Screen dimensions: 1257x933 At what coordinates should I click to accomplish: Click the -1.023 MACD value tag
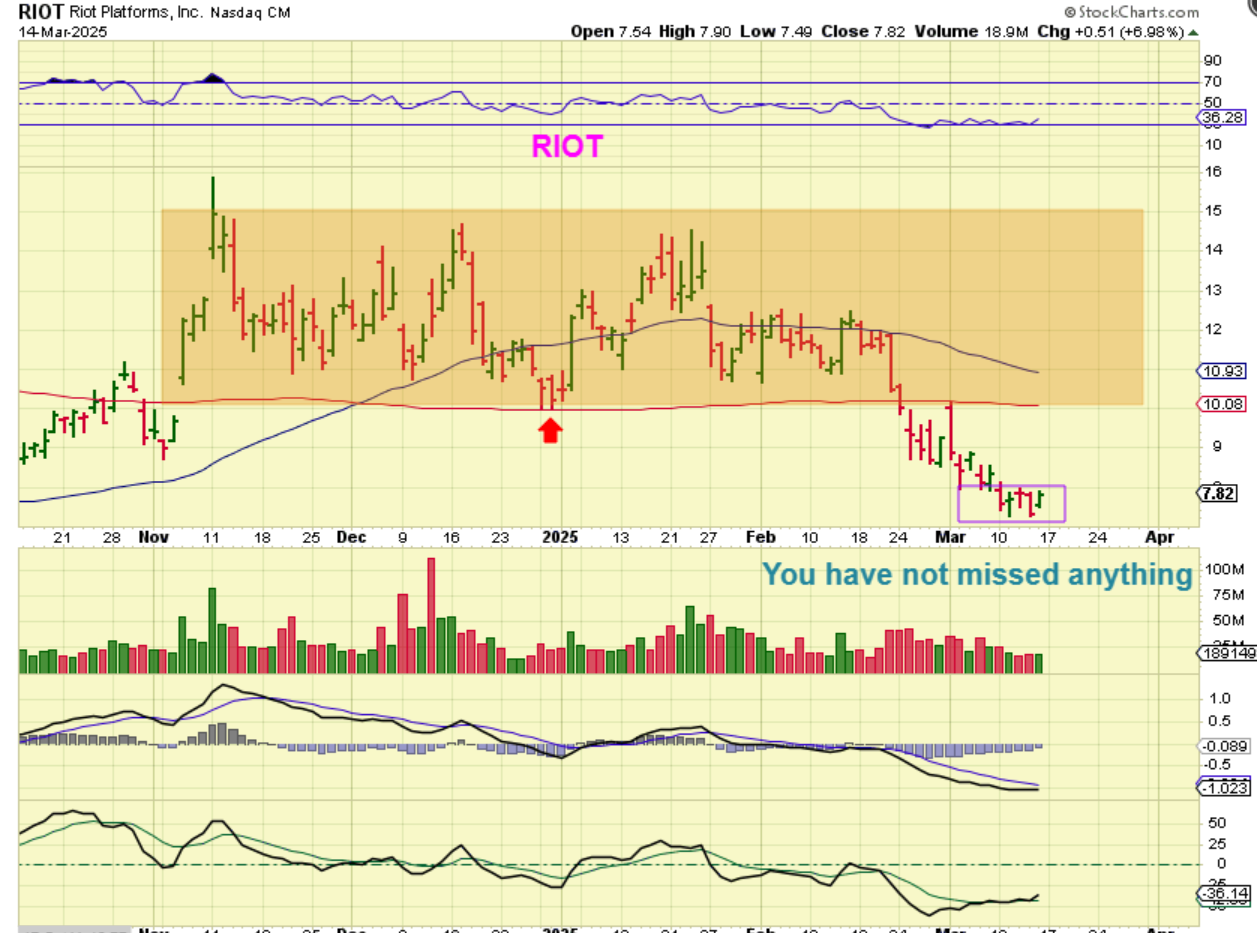point(1223,788)
